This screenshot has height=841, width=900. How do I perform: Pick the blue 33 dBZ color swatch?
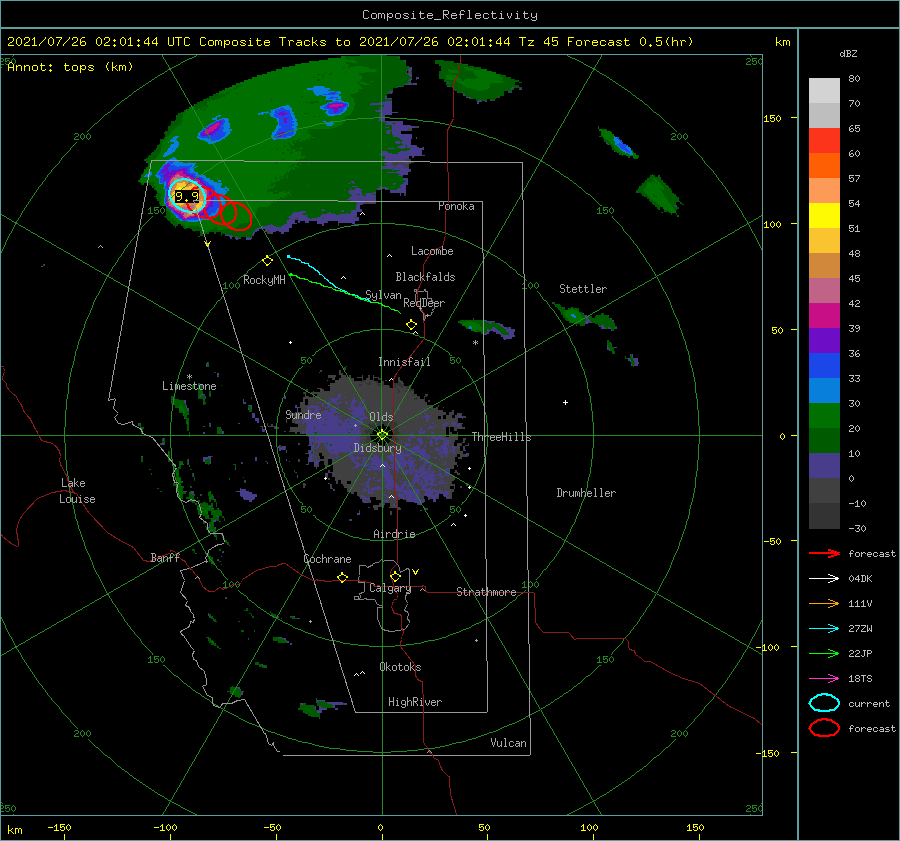pyautogui.click(x=824, y=366)
